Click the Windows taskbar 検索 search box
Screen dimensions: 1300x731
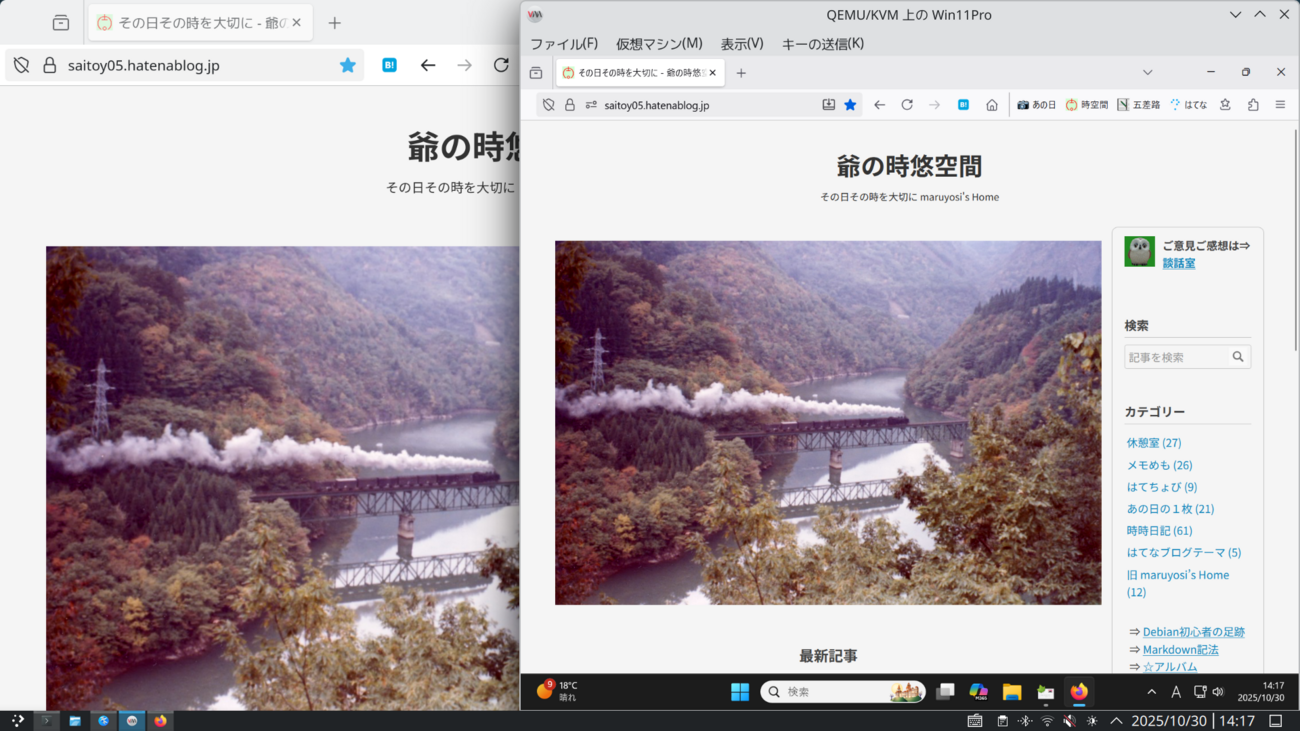tap(843, 692)
